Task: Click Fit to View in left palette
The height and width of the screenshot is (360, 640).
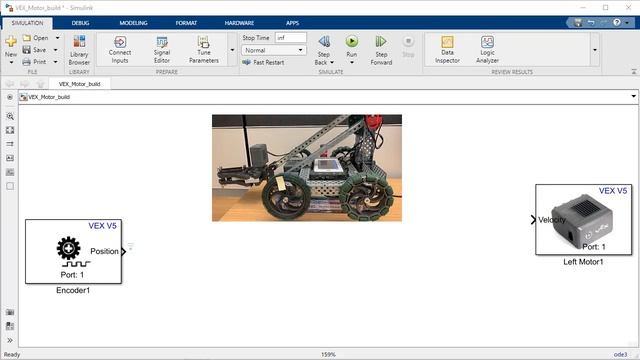Action: tap(10, 130)
